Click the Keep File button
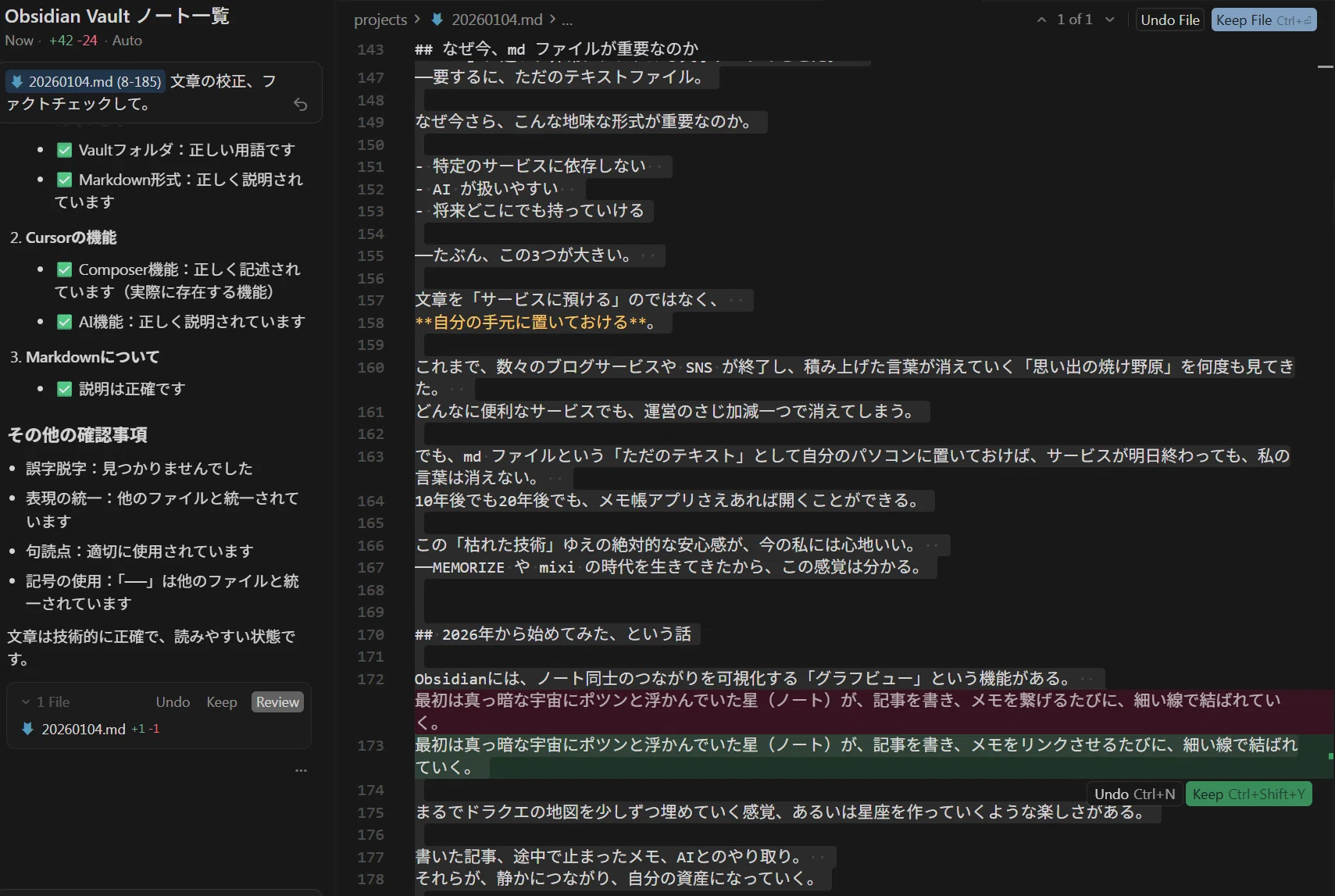Image resolution: width=1335 pixels, height=896 pixels. (x=1263, y=20)
